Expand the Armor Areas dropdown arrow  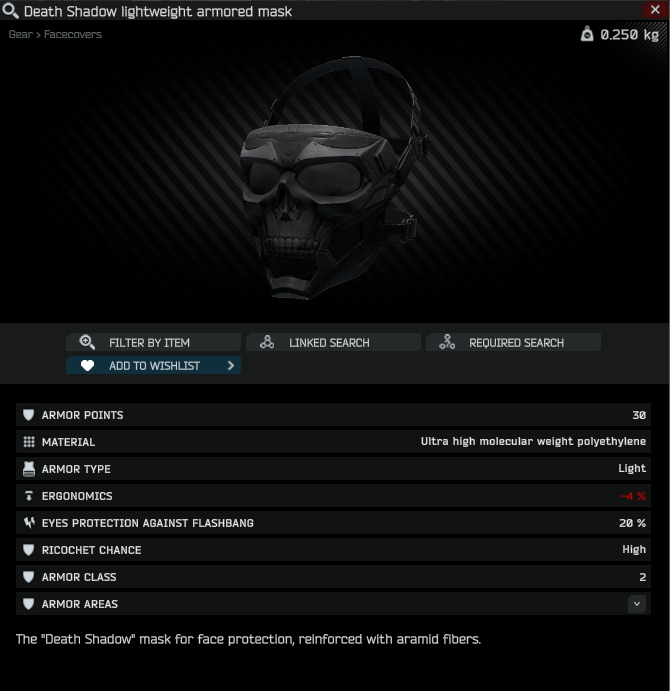[636, 604]
